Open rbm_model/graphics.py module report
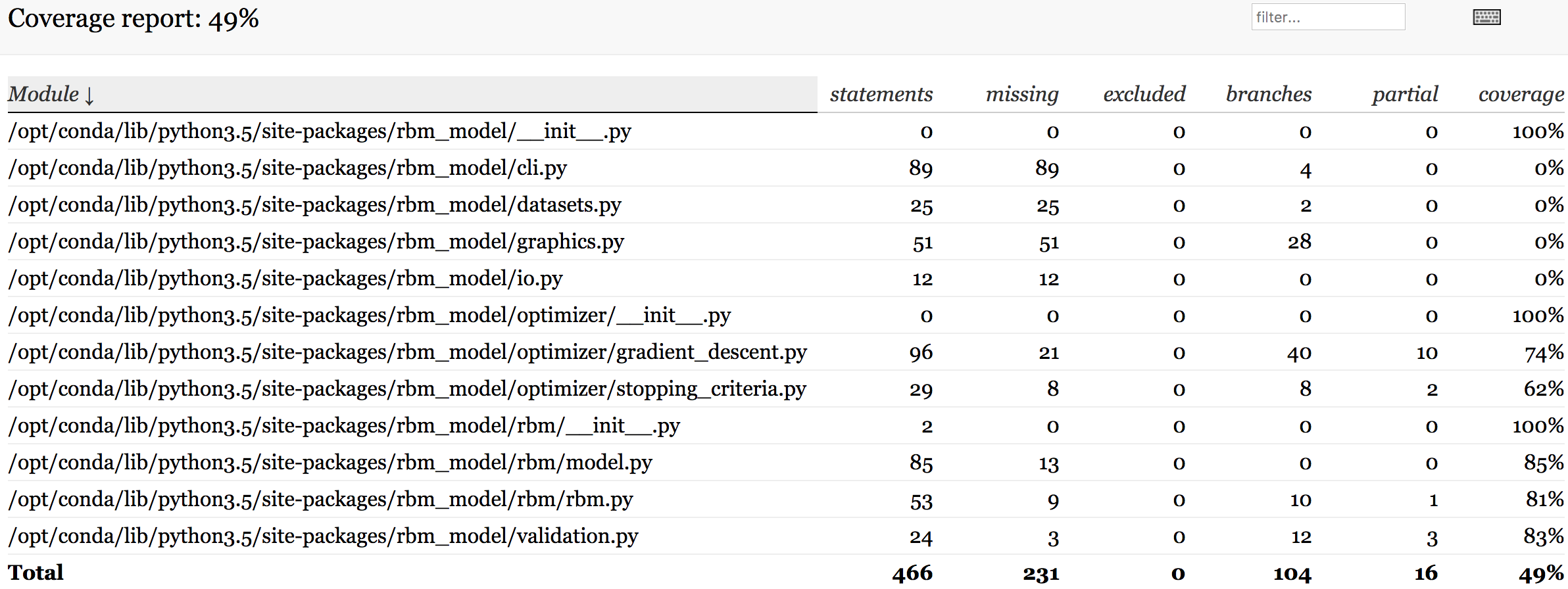The image size is (1568, 589). [316, 242]
